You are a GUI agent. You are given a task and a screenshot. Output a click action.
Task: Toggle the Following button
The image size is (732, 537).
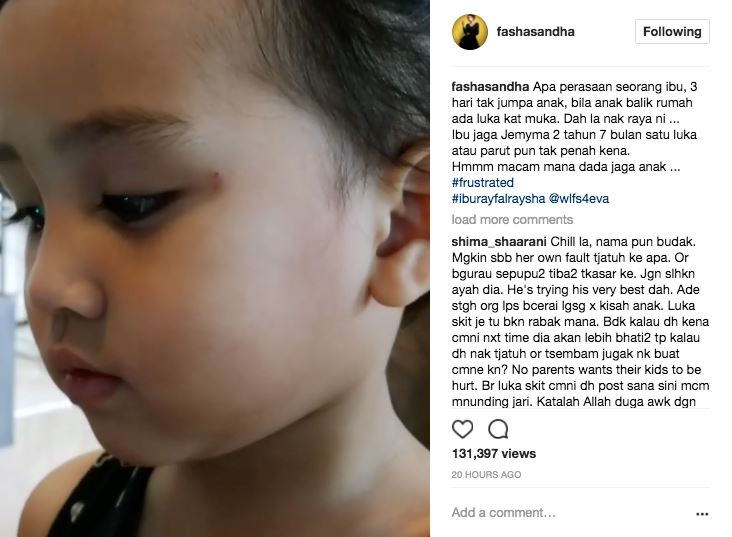pyautogui.click(x=672, y=31)
